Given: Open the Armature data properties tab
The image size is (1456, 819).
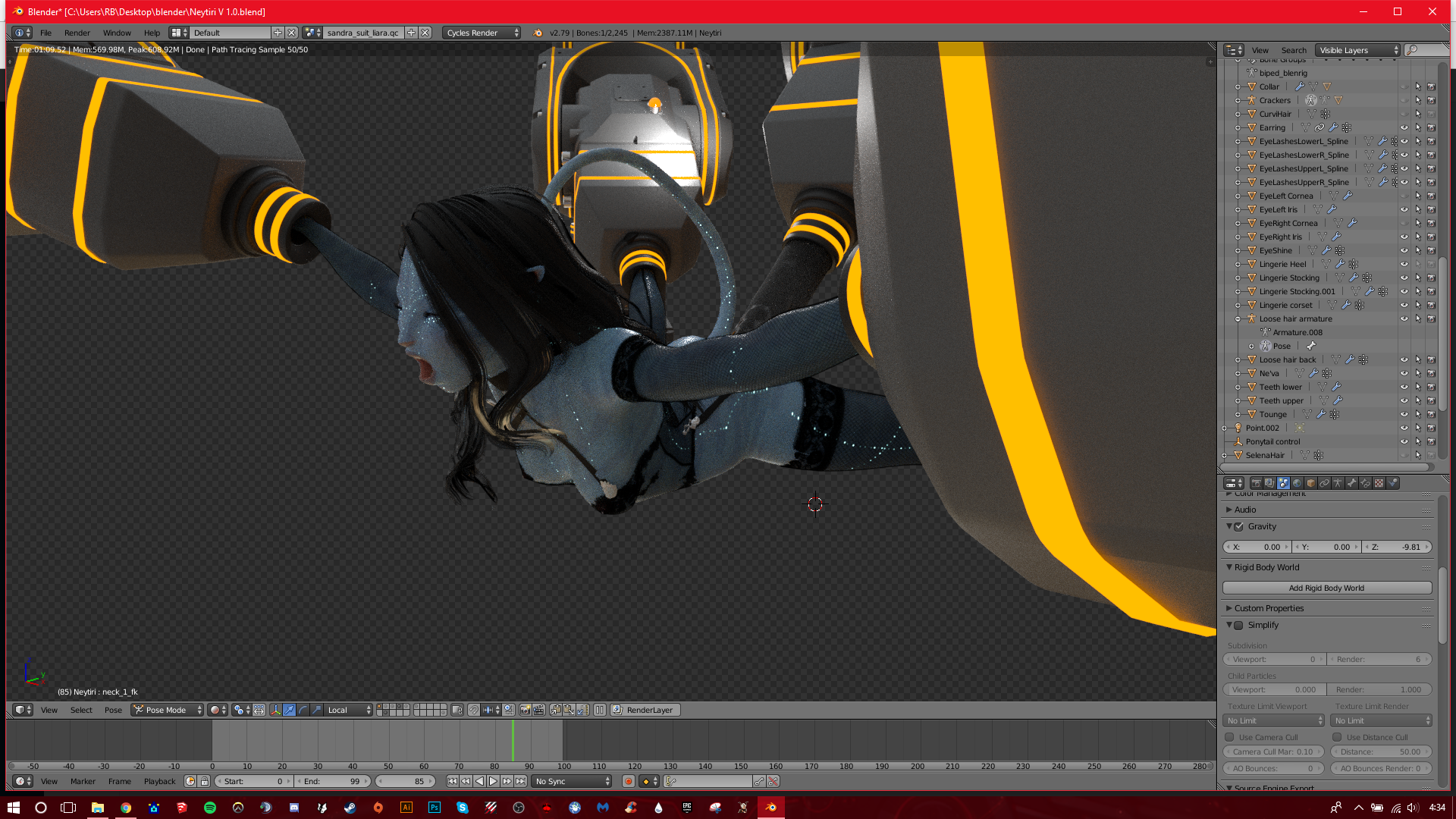Looking at the screenshot, I should pyautogui.click(x=1338, y=483).
